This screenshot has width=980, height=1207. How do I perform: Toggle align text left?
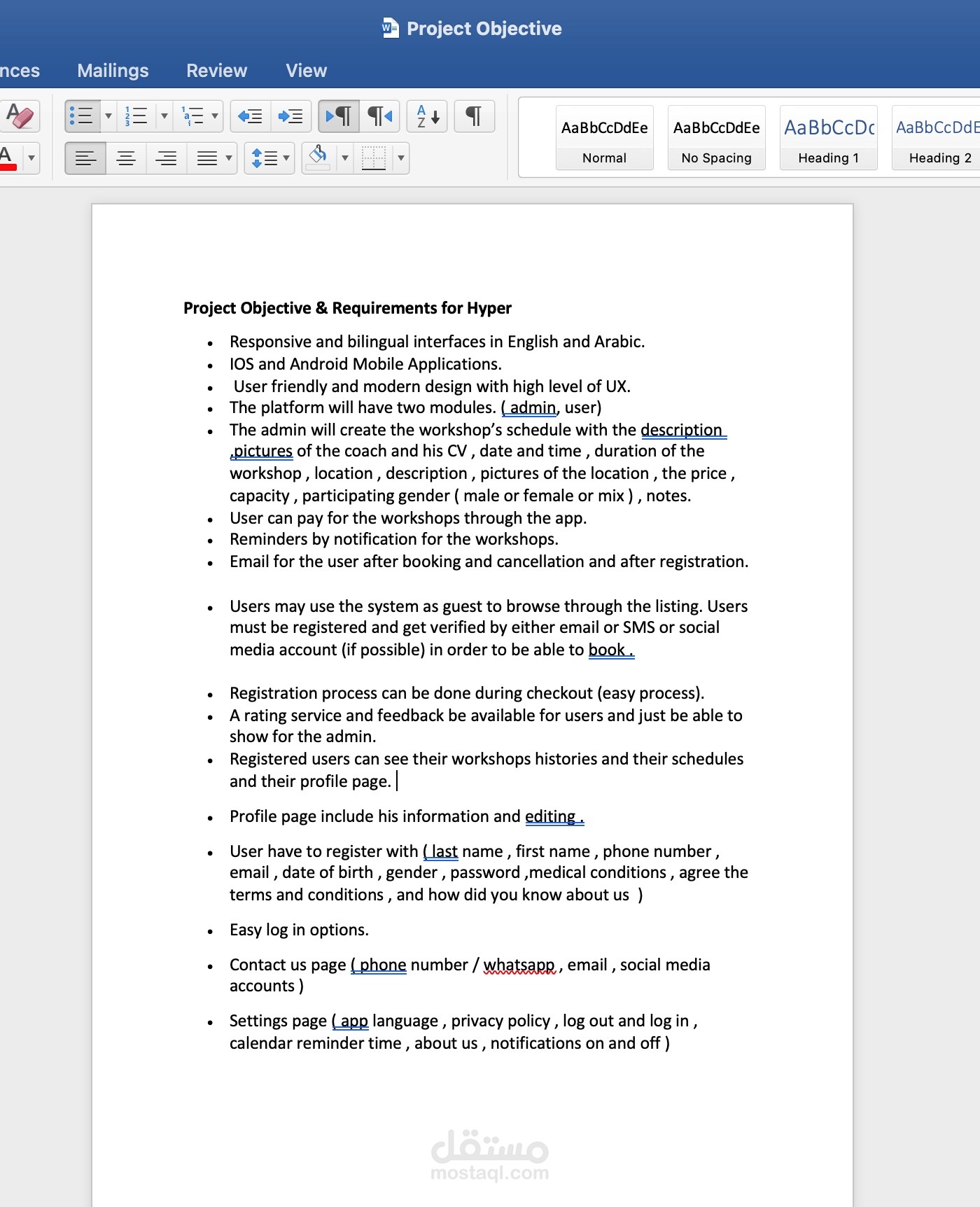click(85, 158)
